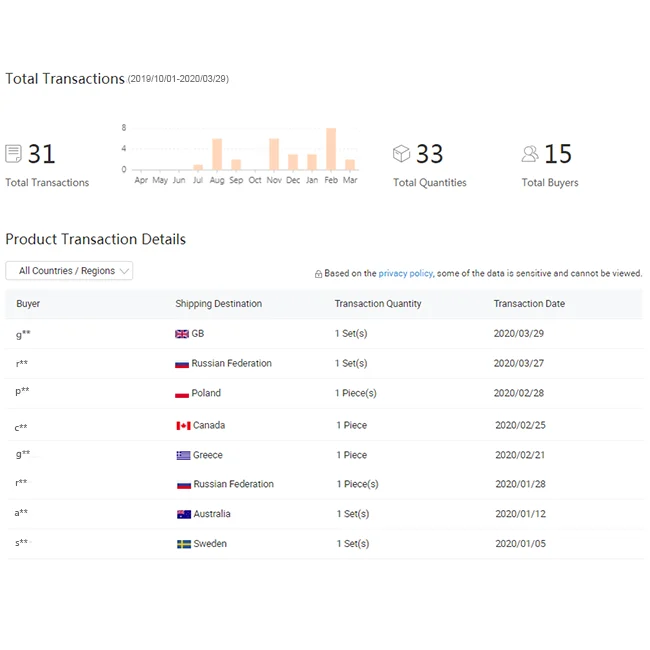
Task: Click quantity 1 Piece in Canada row
Action: point(352,425)
